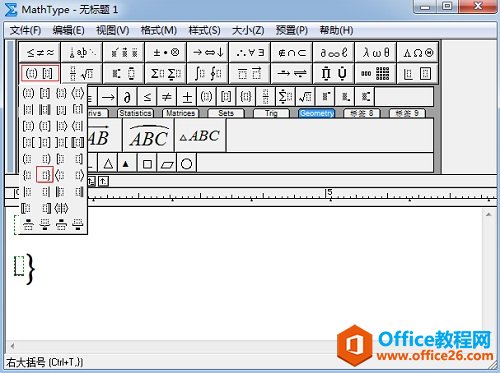Insert single vertical bars fence from palette
The width and height of the screenshot is (500, 373).
pyautogui.click(x=28, y=110)
